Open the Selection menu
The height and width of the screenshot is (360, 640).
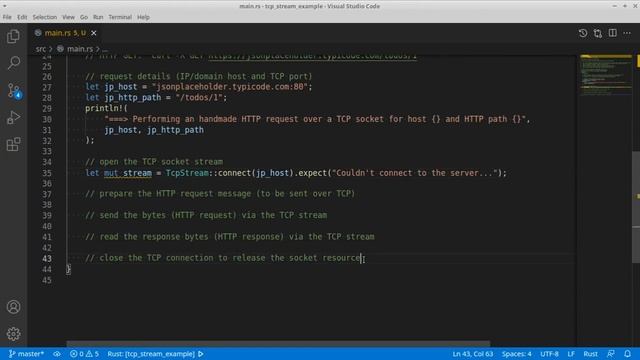tap(44, 17)
